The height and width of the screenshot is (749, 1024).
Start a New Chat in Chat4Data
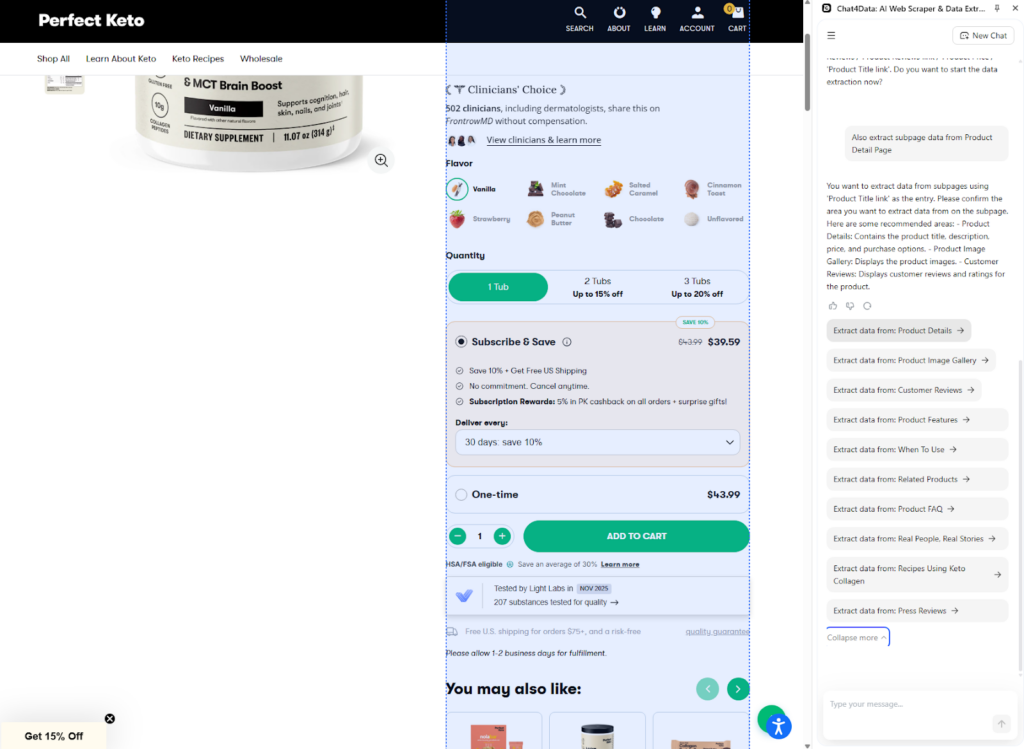(983, 35)
